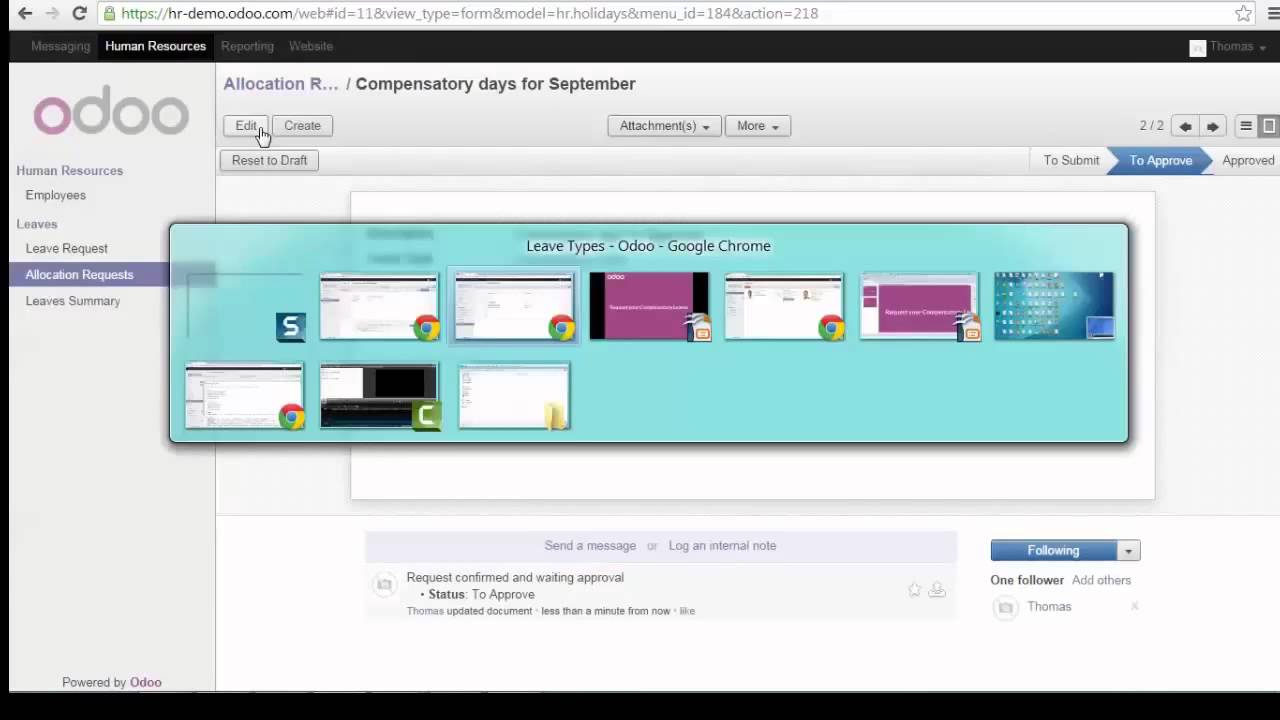Click the Approved status stage
This screenshot has width=1280, height=720.
click(x=1248, y=160)
